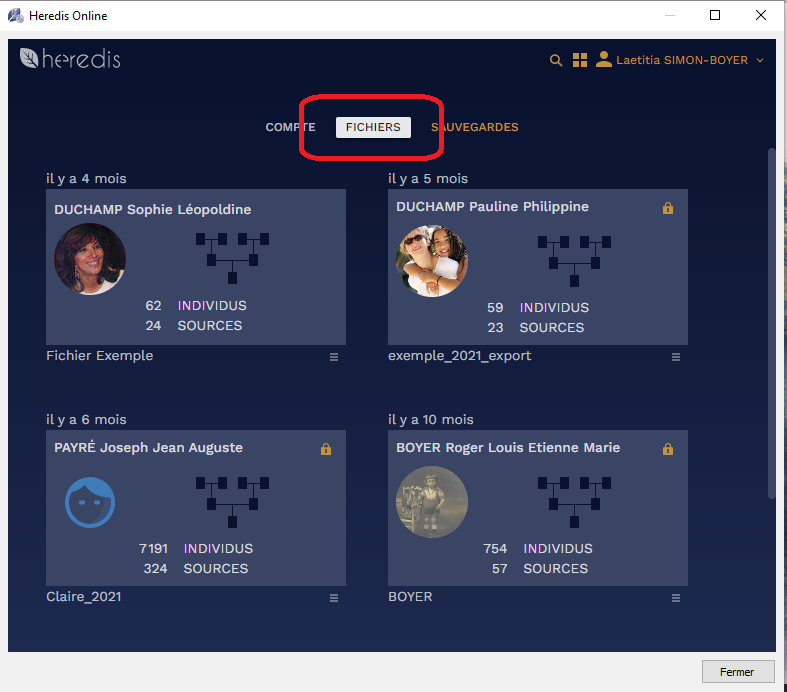
Task: Maximize the Heredis Online window
Action: pos(715,15)
